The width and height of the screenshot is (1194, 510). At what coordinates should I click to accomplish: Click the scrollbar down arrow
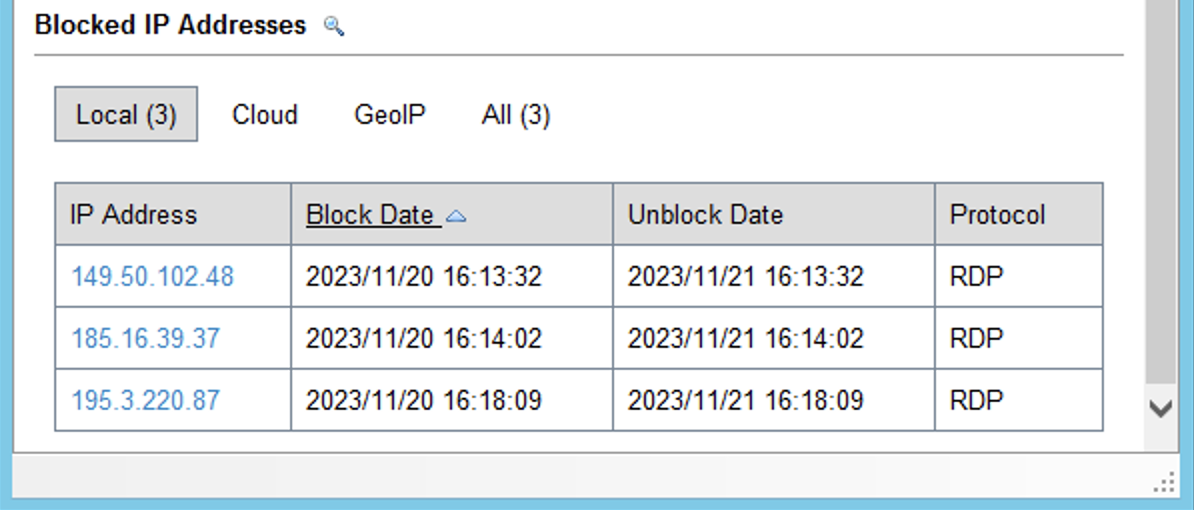pyautogui.click(x=1160, y=409)
